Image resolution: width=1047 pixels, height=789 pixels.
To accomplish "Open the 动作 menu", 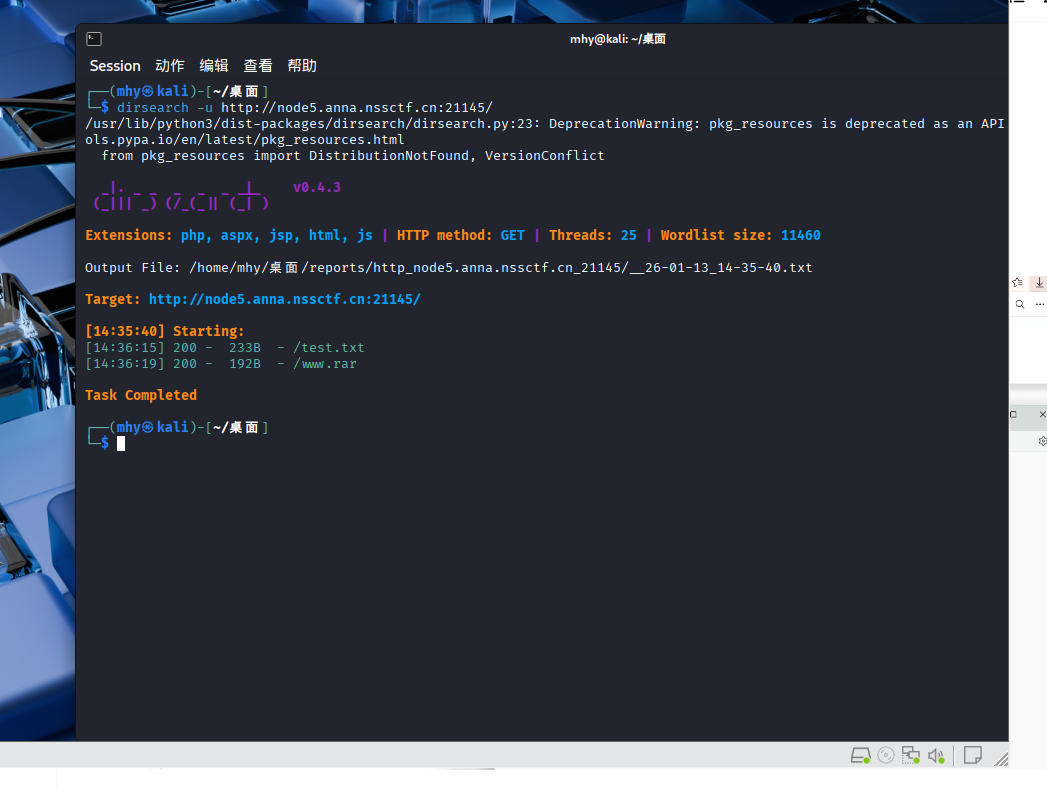I will click(170, 66).
